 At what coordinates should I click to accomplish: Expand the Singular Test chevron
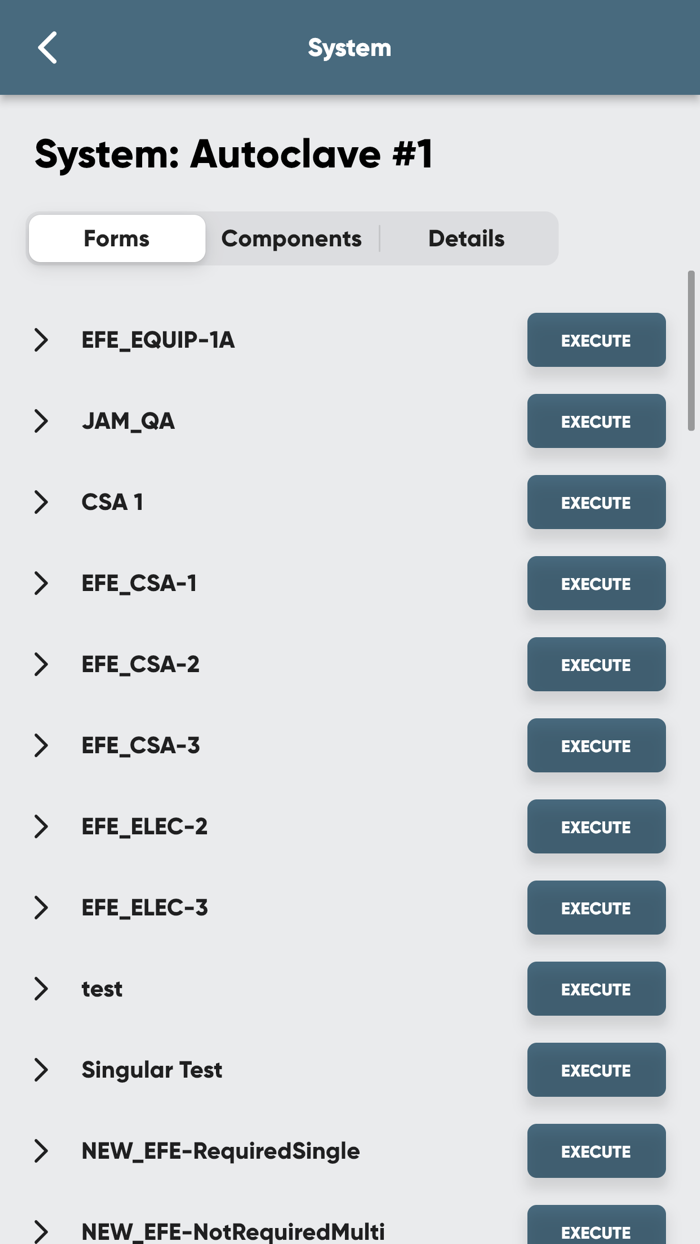[x=41, y=1069]
